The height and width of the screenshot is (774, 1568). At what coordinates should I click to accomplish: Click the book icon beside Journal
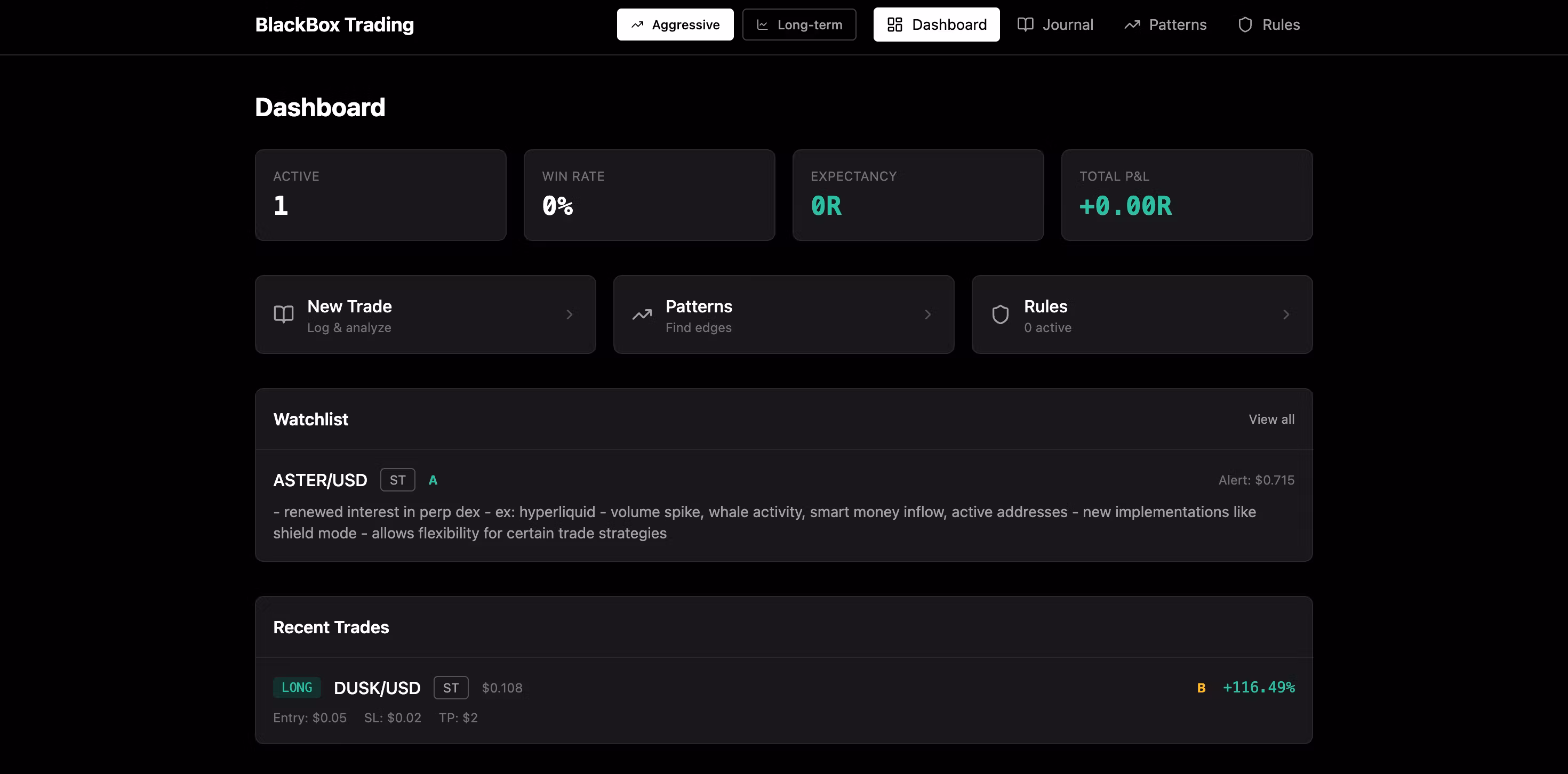(x=1025, y=25)
